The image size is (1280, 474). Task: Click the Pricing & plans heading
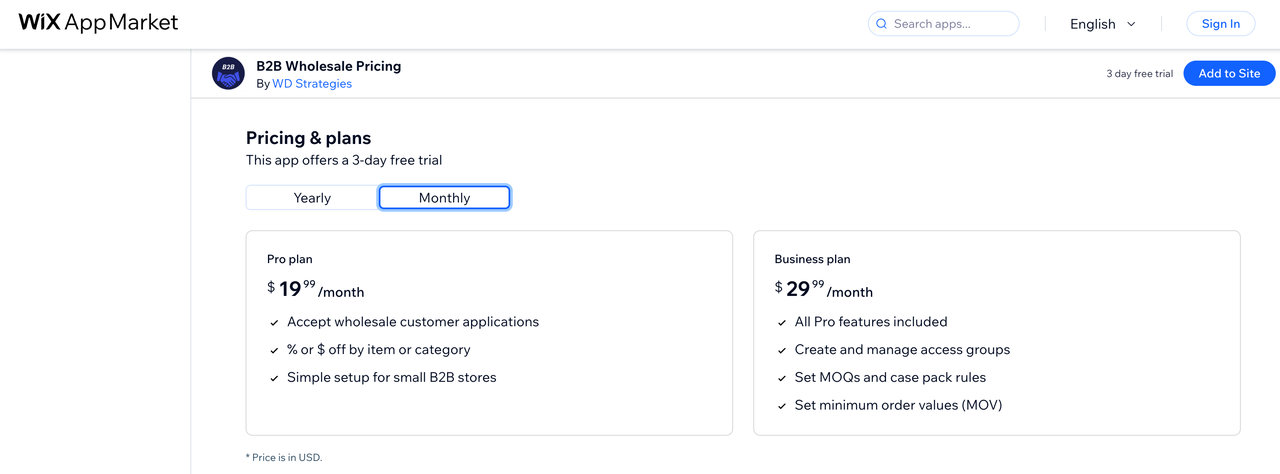(308, 138)
